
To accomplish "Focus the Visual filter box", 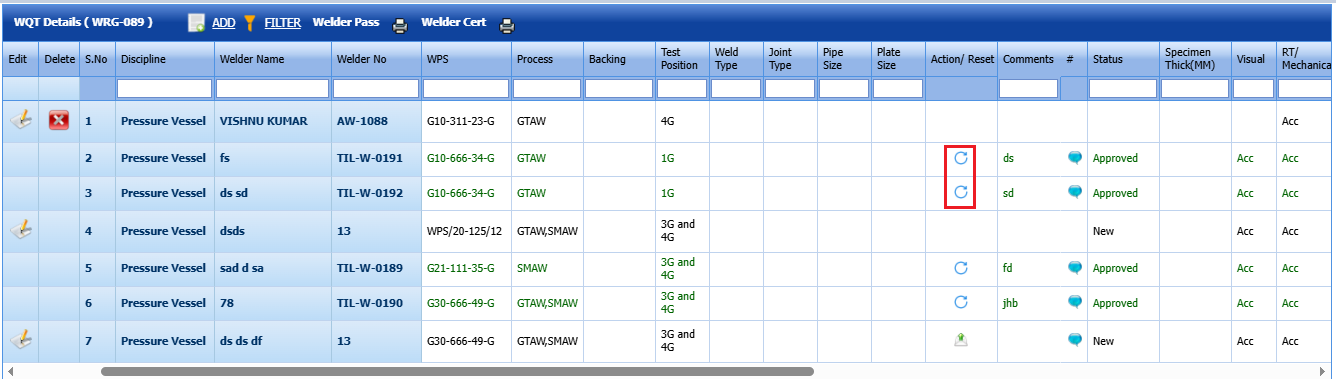I will click(x=1254, y=89).
